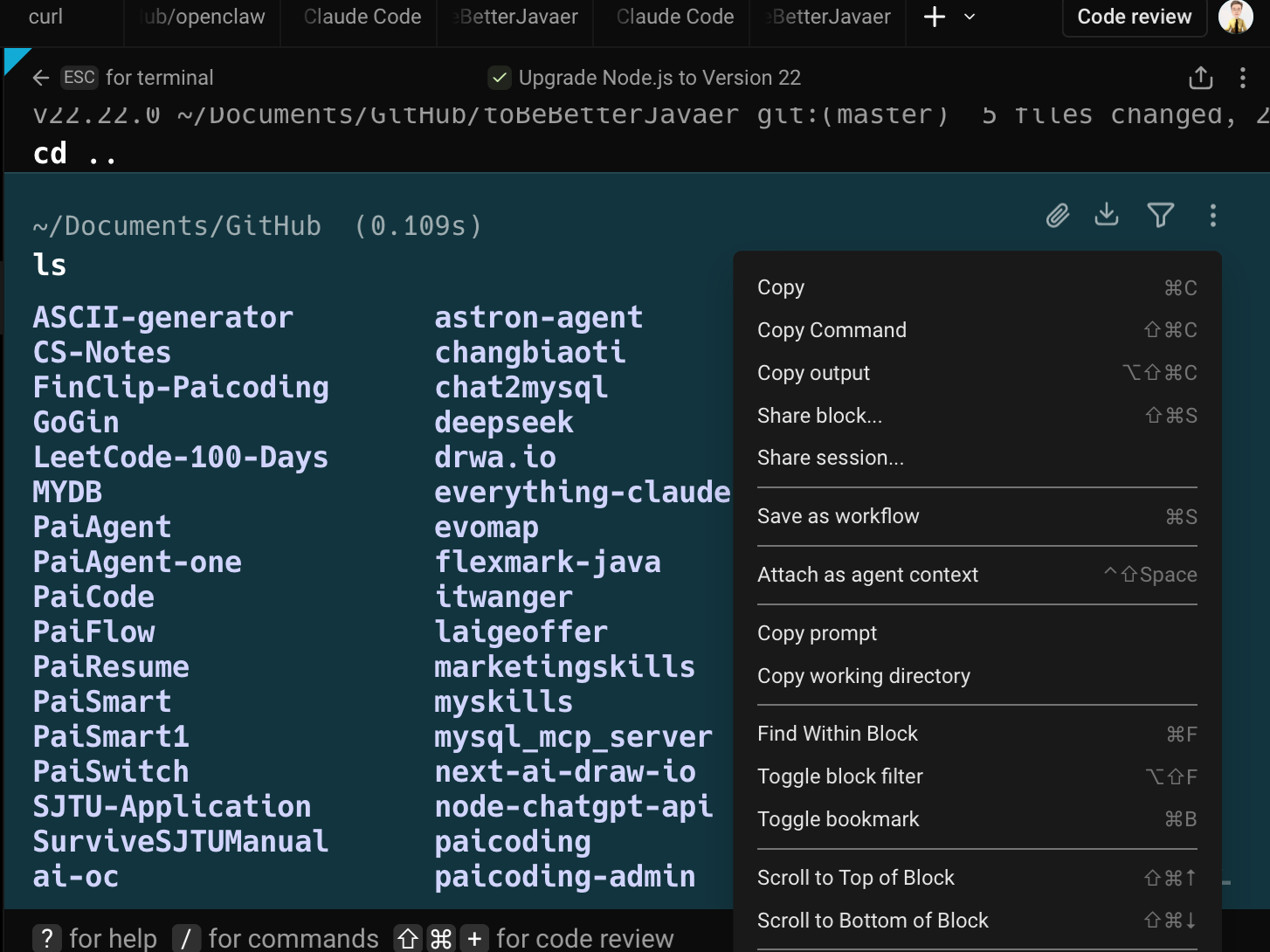Click the green checkmark beside Upgrade Node.js
The width and height of the screenshot is (1270, 952).
(x=499, y=78)
